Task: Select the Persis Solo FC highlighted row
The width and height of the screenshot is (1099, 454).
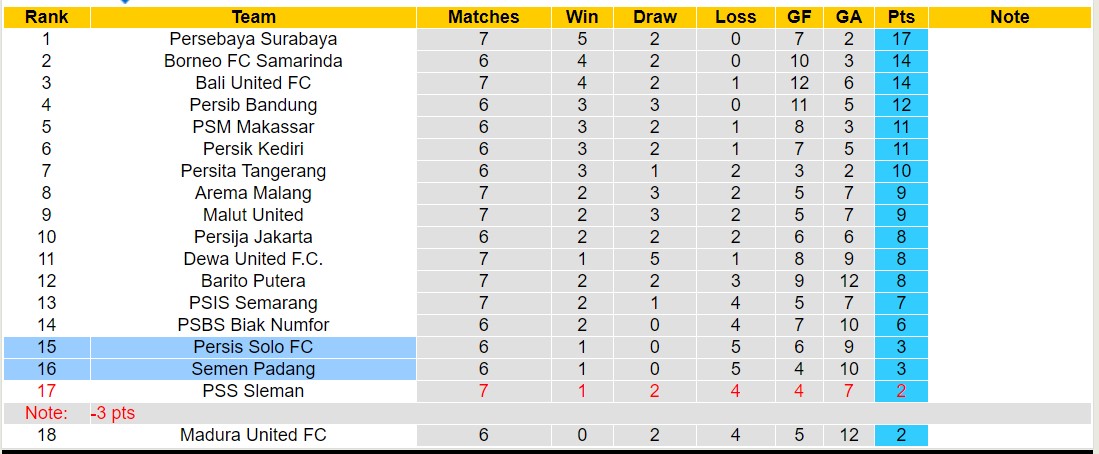Action: click(x=253, y=347)
